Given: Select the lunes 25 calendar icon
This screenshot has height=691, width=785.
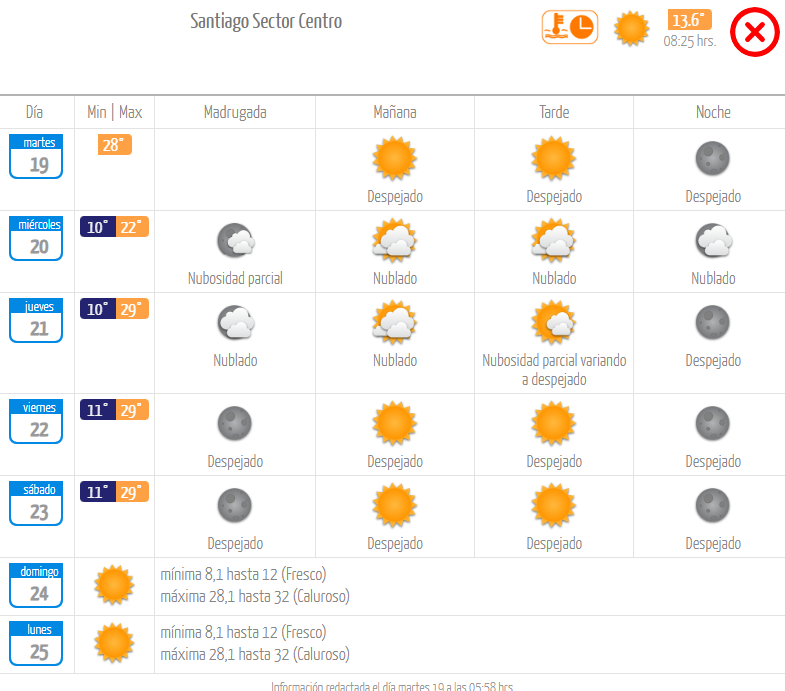Looking at the screenshot, I should pos(36,643).
